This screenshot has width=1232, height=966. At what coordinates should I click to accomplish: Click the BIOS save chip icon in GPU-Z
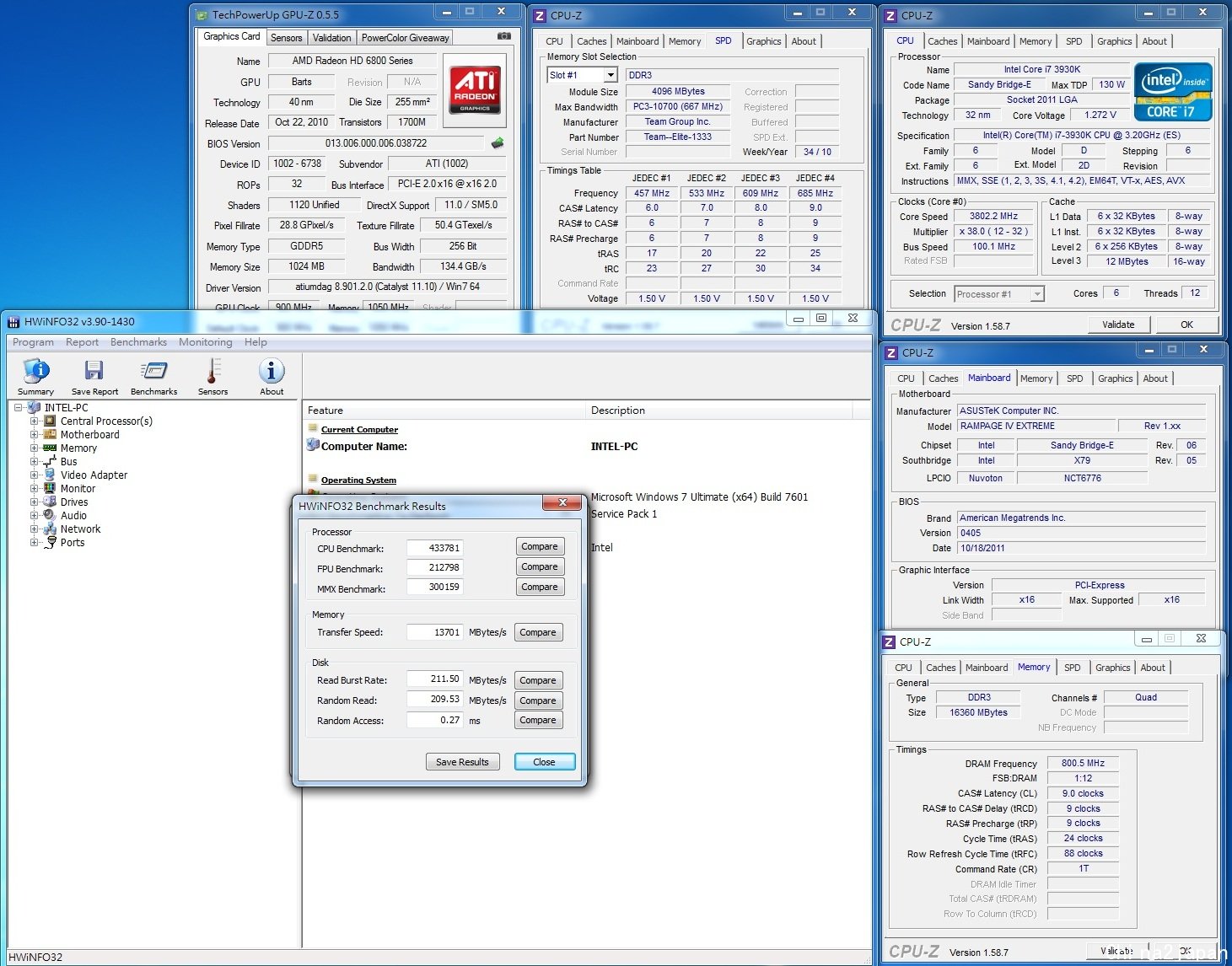(x=498, y=143)
